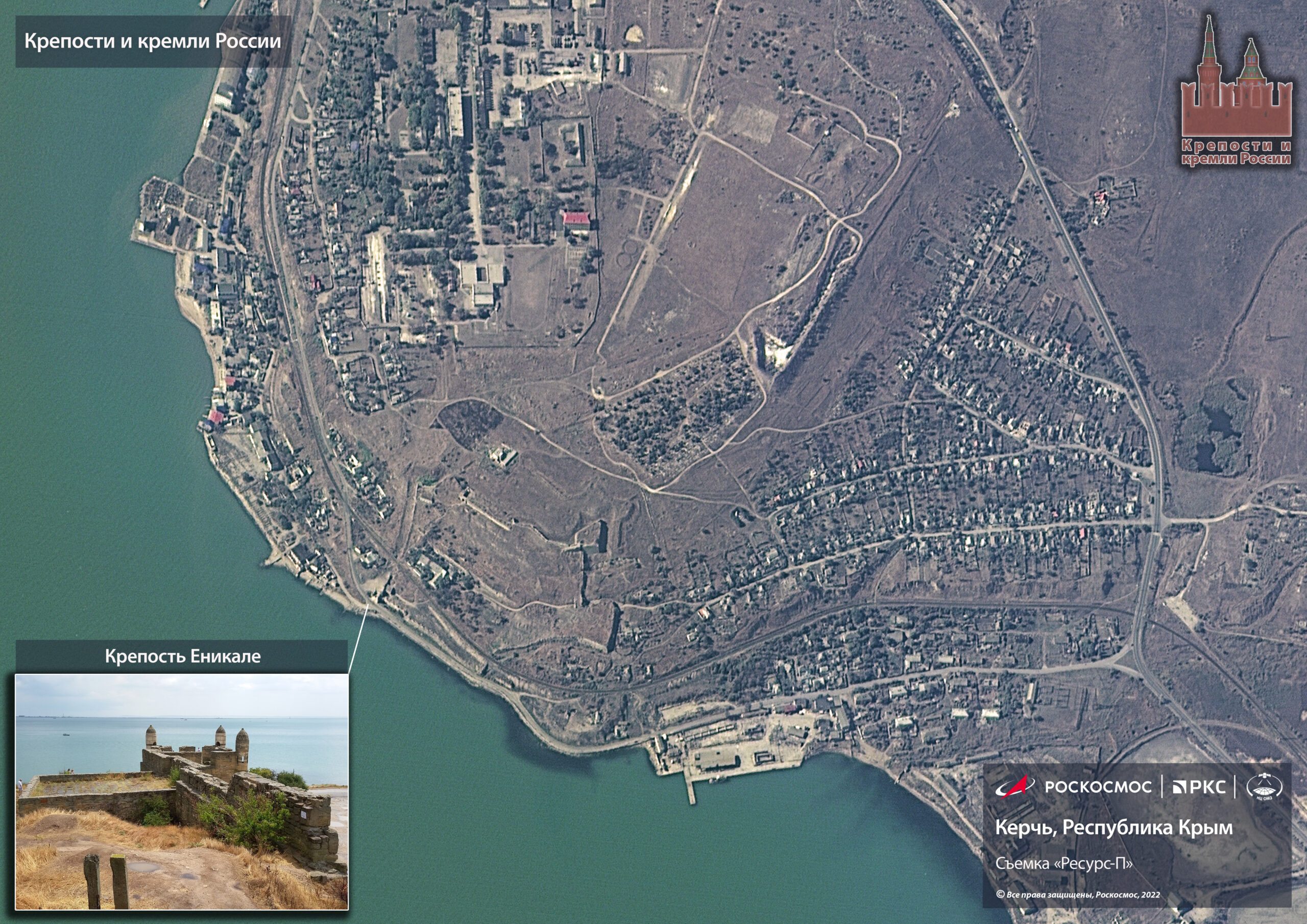
Task: Click the leftmost domed tower in the photo
Action: 151,736
